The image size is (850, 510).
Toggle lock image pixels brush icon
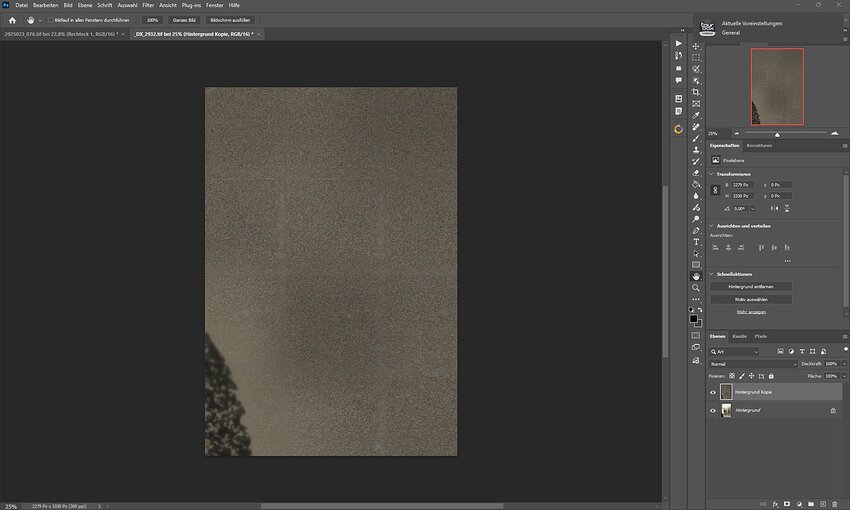coord(742,376)
